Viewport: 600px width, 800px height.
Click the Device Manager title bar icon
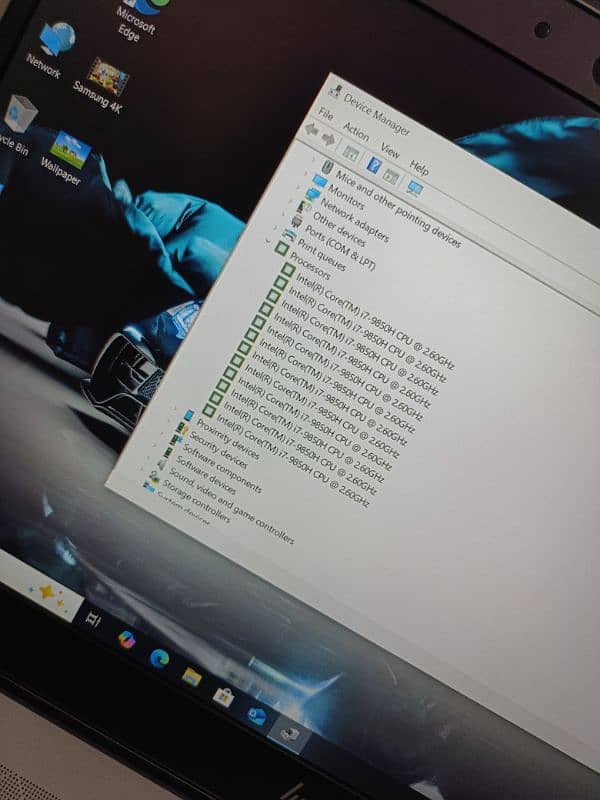(335, 91)
